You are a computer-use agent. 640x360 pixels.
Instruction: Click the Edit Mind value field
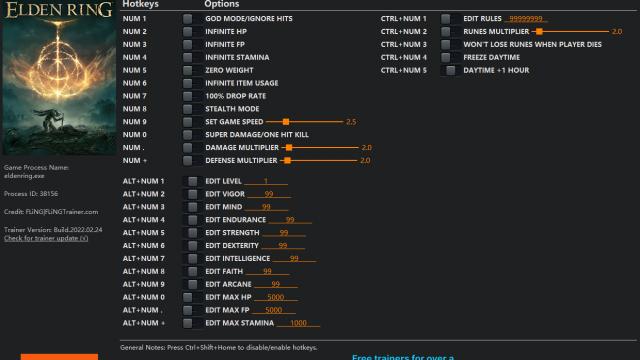(x=267, y=207)
